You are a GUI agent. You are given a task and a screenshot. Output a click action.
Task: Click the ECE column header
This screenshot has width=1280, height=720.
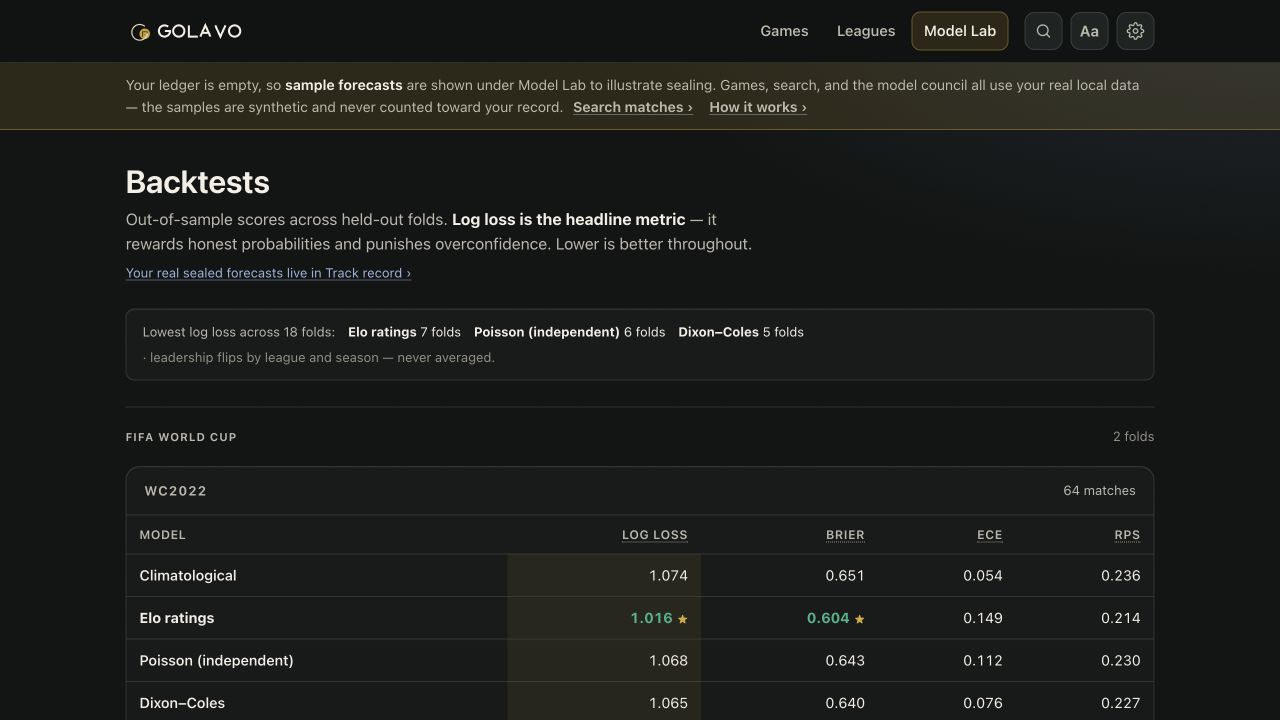(x=989, y=535)
